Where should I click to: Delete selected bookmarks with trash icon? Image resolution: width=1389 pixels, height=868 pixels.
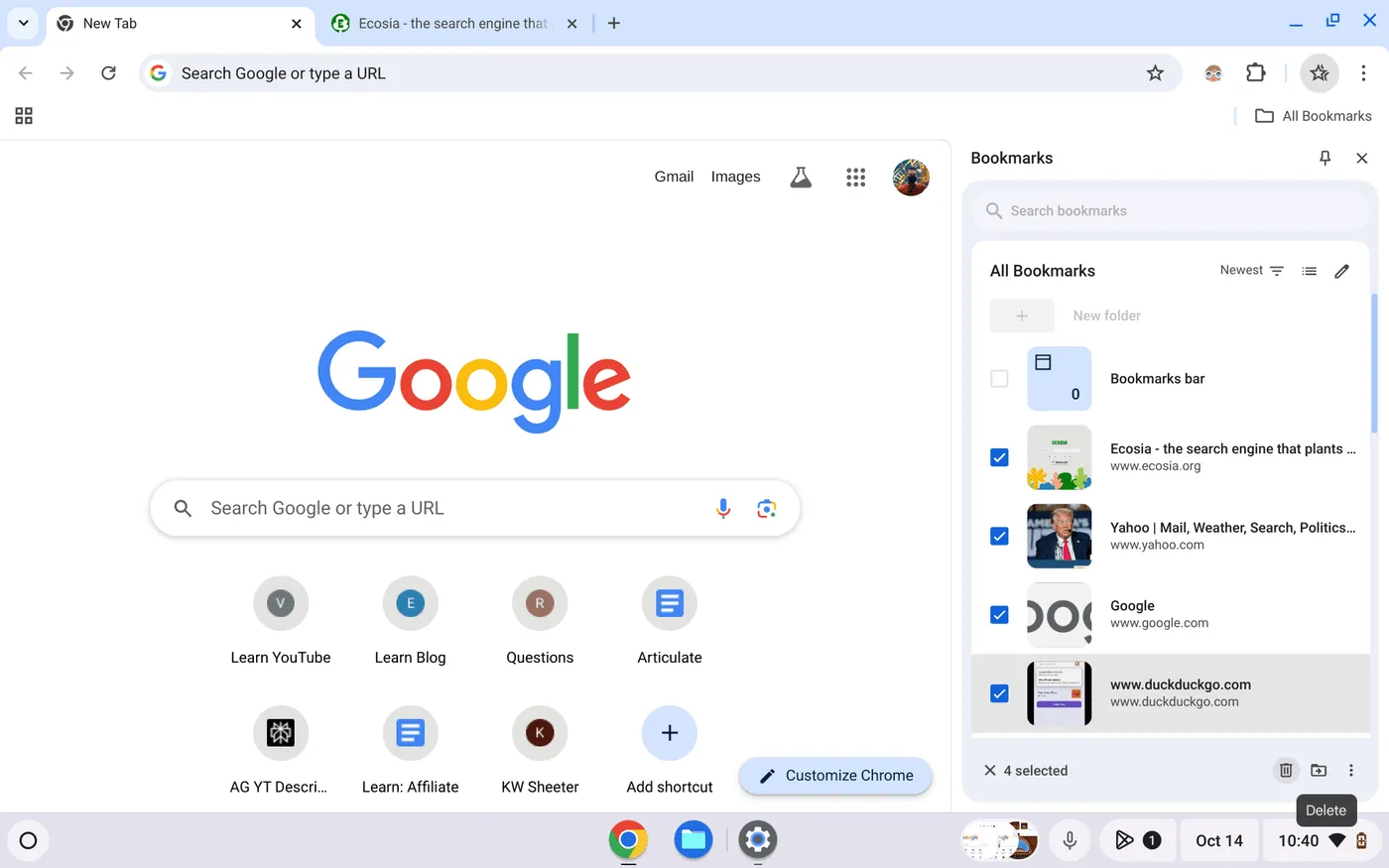coord(1286,770)
